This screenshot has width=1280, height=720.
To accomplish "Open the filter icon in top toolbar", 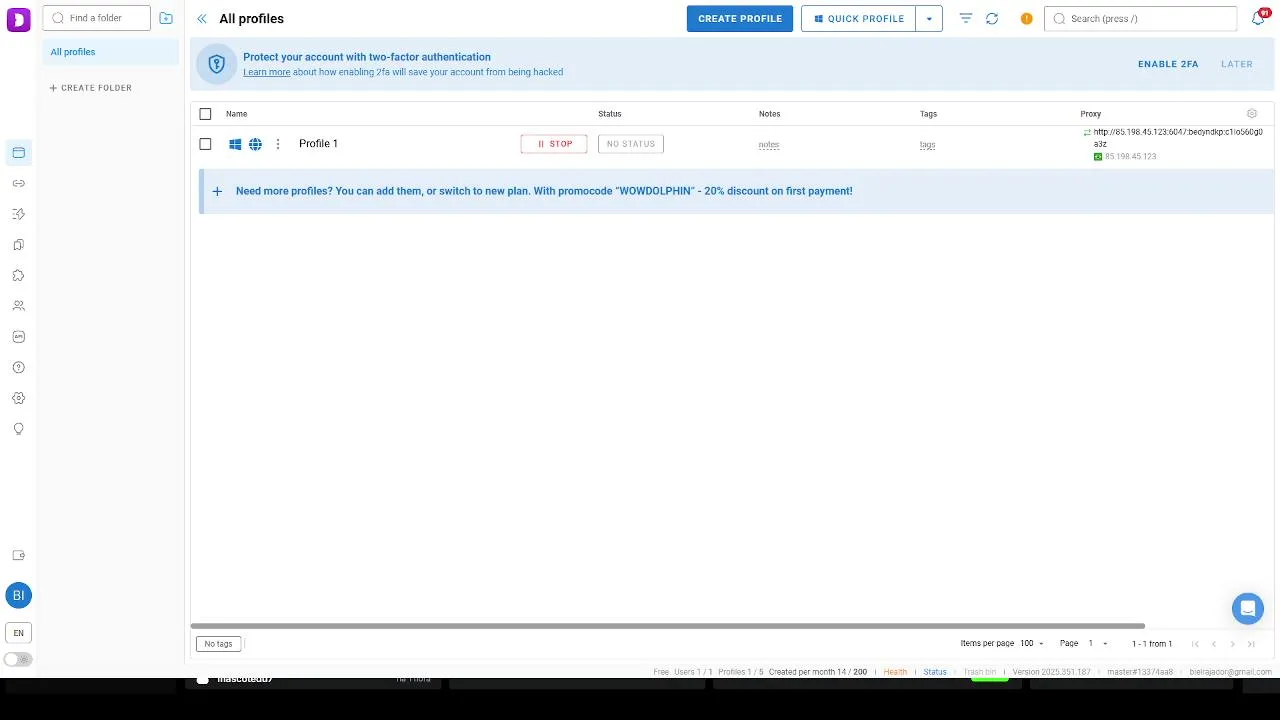I will pos(966,18).
